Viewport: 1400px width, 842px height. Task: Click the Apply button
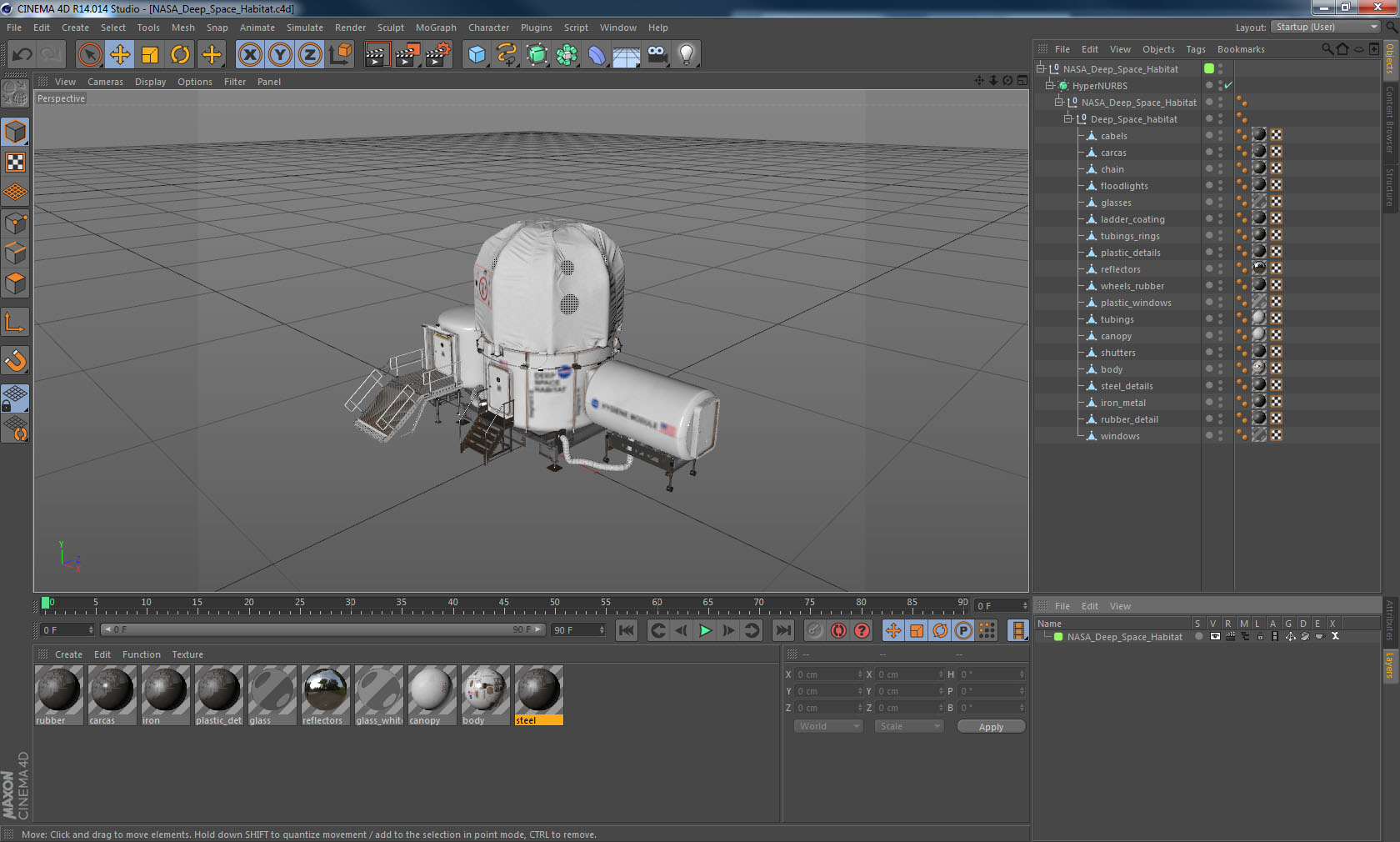pyautogui.click(x=991, y=727)
